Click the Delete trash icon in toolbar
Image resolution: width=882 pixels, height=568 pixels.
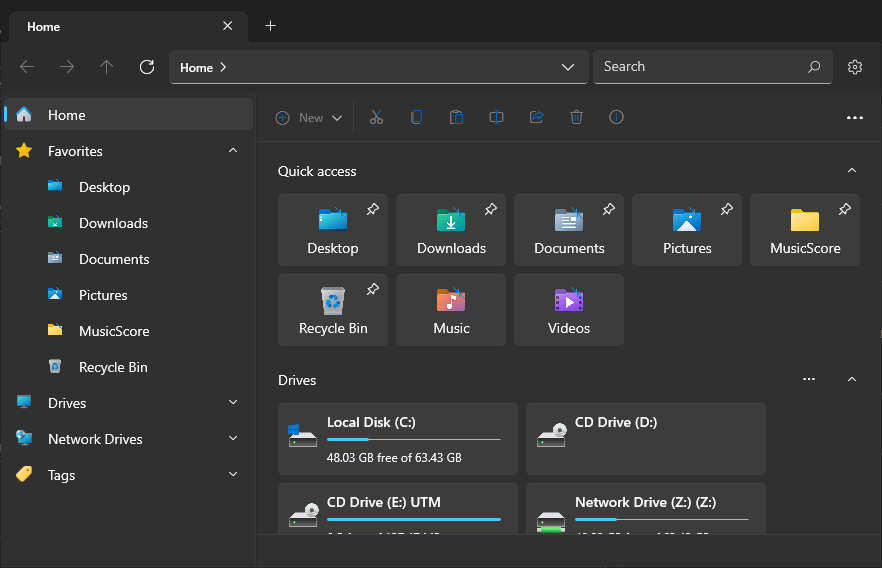[577, 117]
